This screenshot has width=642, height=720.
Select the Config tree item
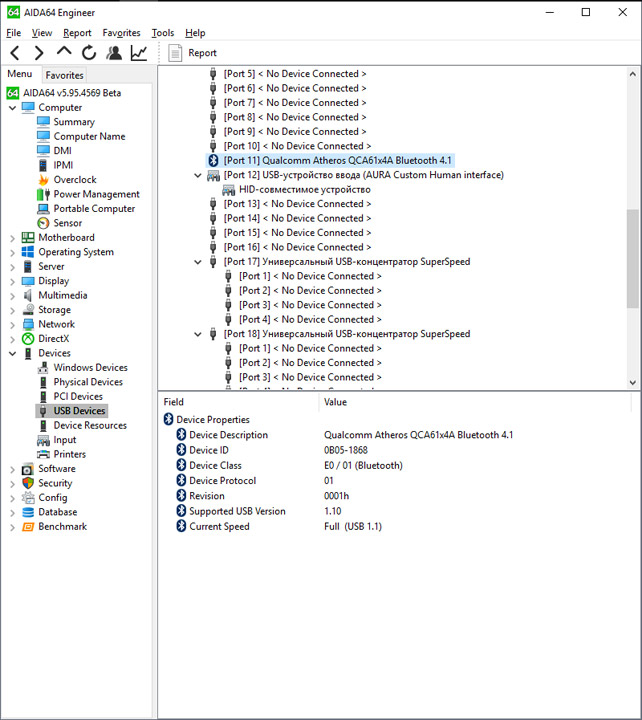53,498
